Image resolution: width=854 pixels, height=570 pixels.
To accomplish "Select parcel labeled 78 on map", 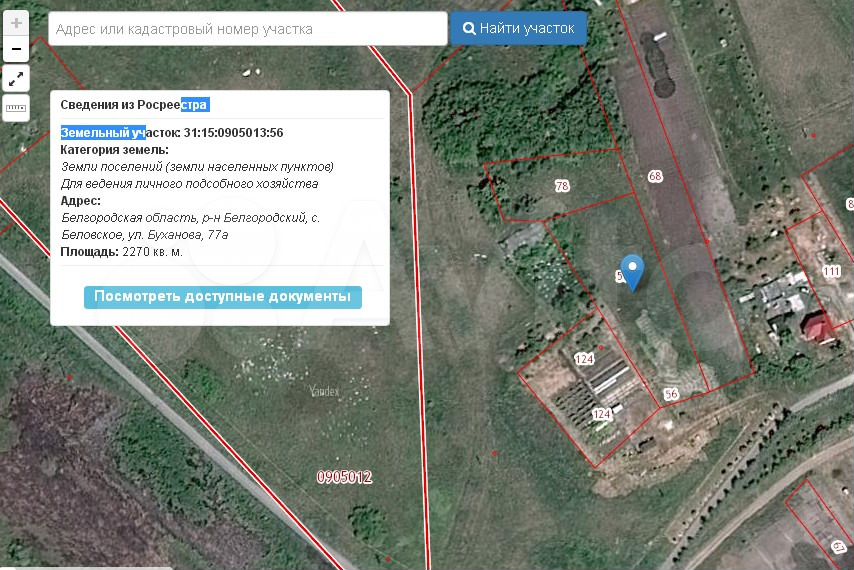I will point(562,186).
